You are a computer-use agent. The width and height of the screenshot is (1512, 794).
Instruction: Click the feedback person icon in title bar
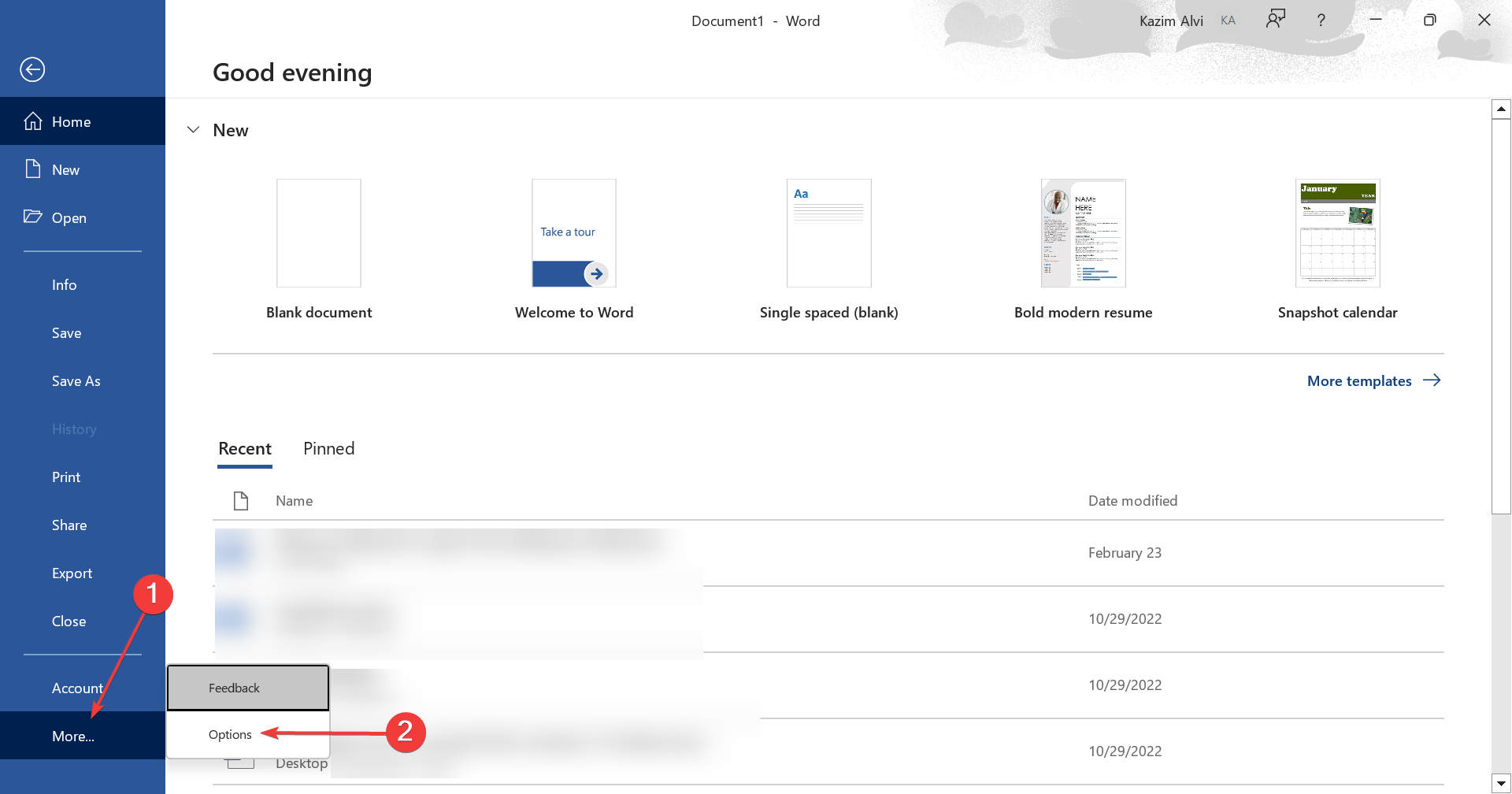pos(1276,20)
